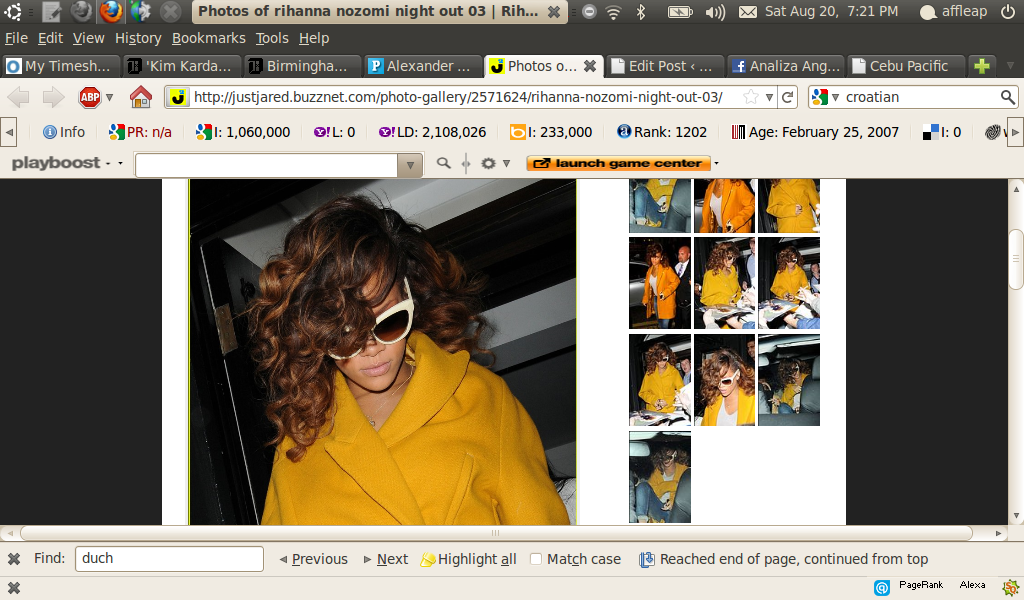
Task: Switch to the 'My Timesh...' tab
Action: tap(61, 66)
